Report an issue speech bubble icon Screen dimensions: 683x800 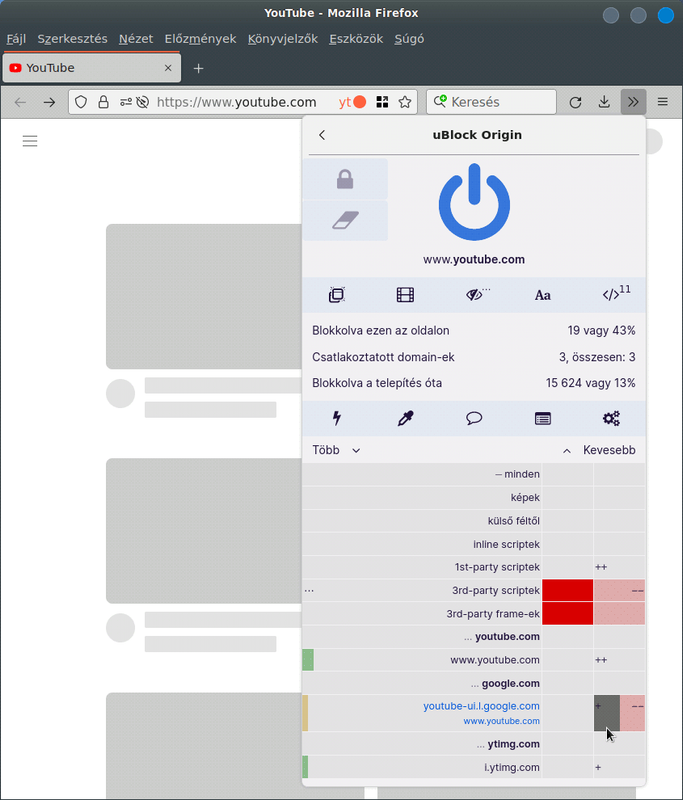pyautogui.click(x=474, y=418)
